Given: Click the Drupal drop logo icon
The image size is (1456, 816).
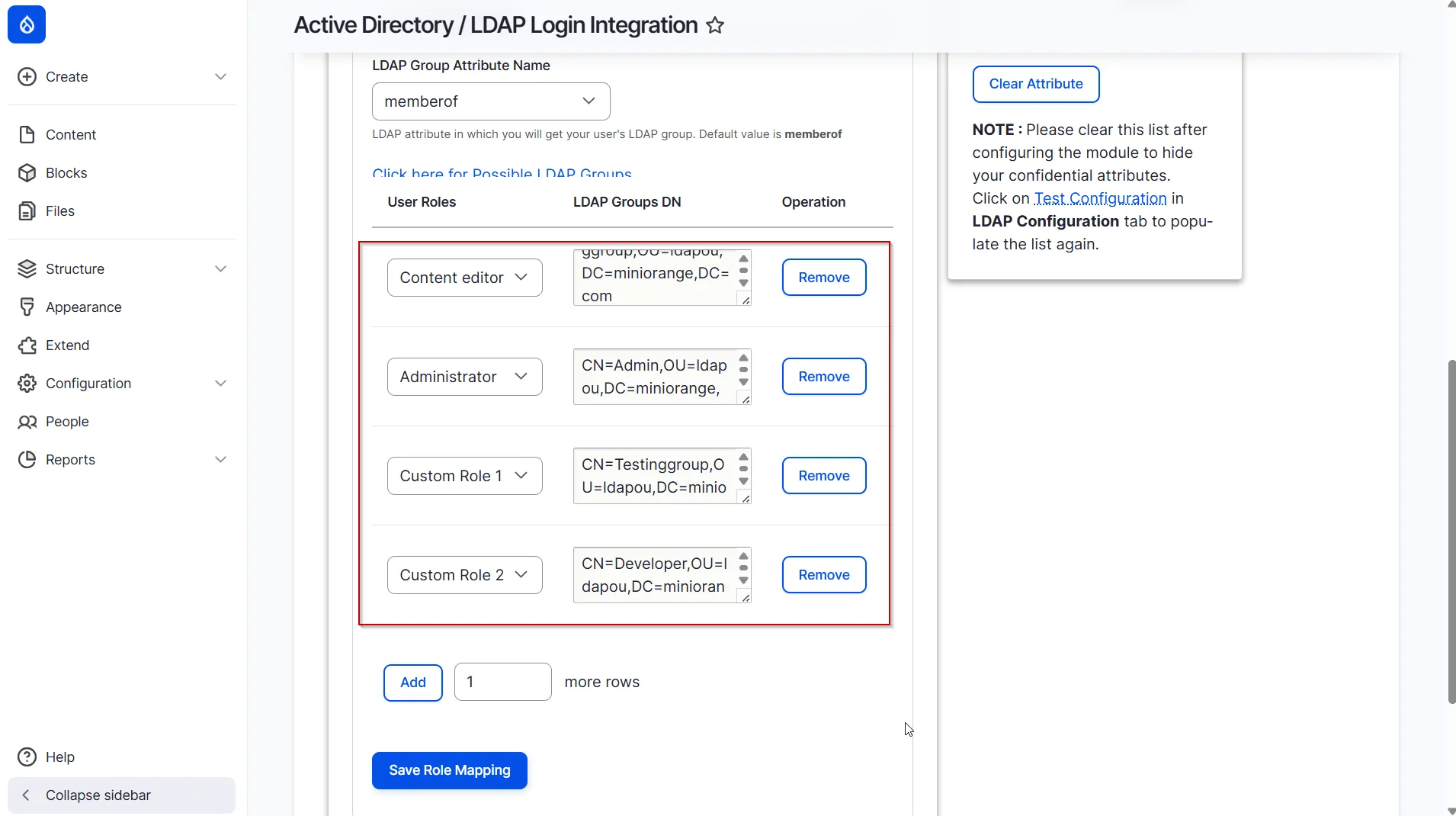Looking at the screenshot, I should coord(27,24).
